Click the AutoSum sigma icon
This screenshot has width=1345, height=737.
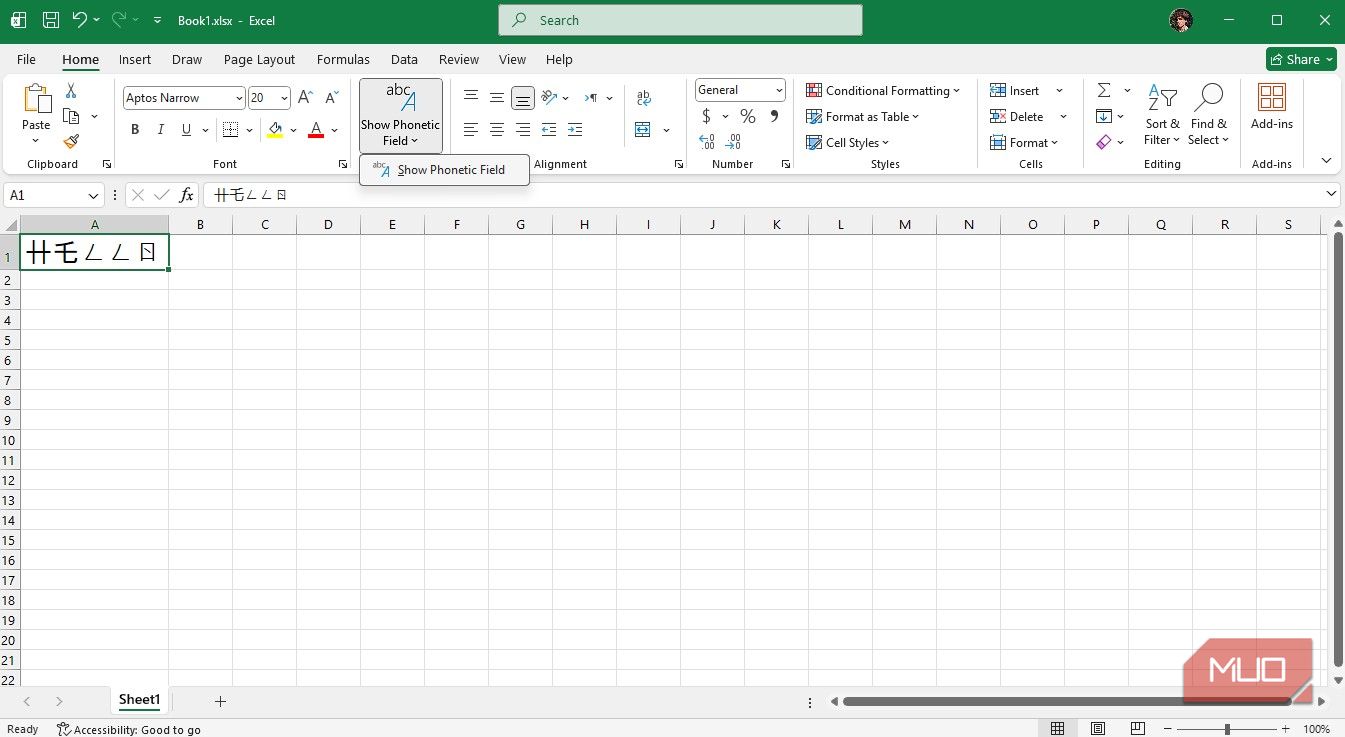click(1104, 91)
